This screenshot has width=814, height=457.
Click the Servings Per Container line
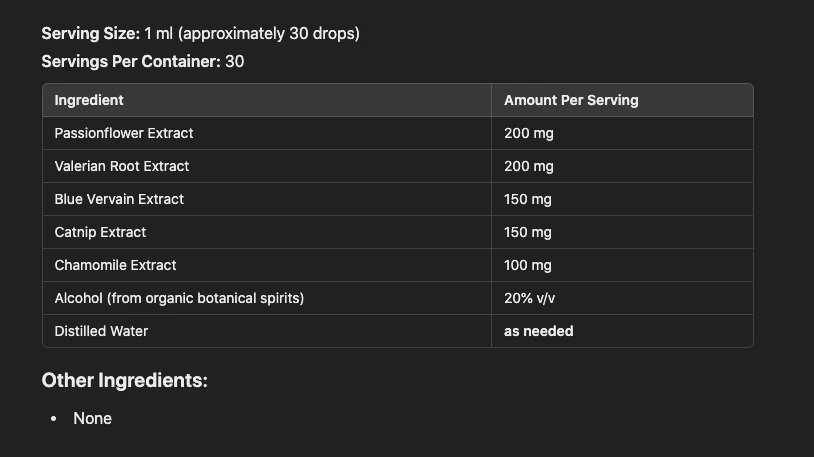point(142,62)
